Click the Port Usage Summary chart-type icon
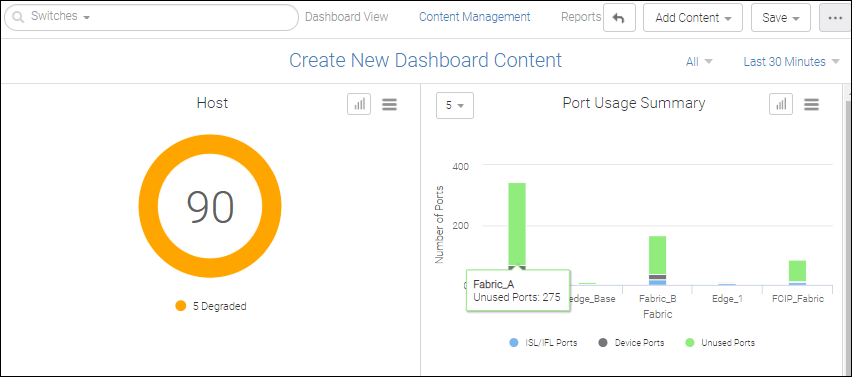Screen dimensions: 852x377 [781, 104]
